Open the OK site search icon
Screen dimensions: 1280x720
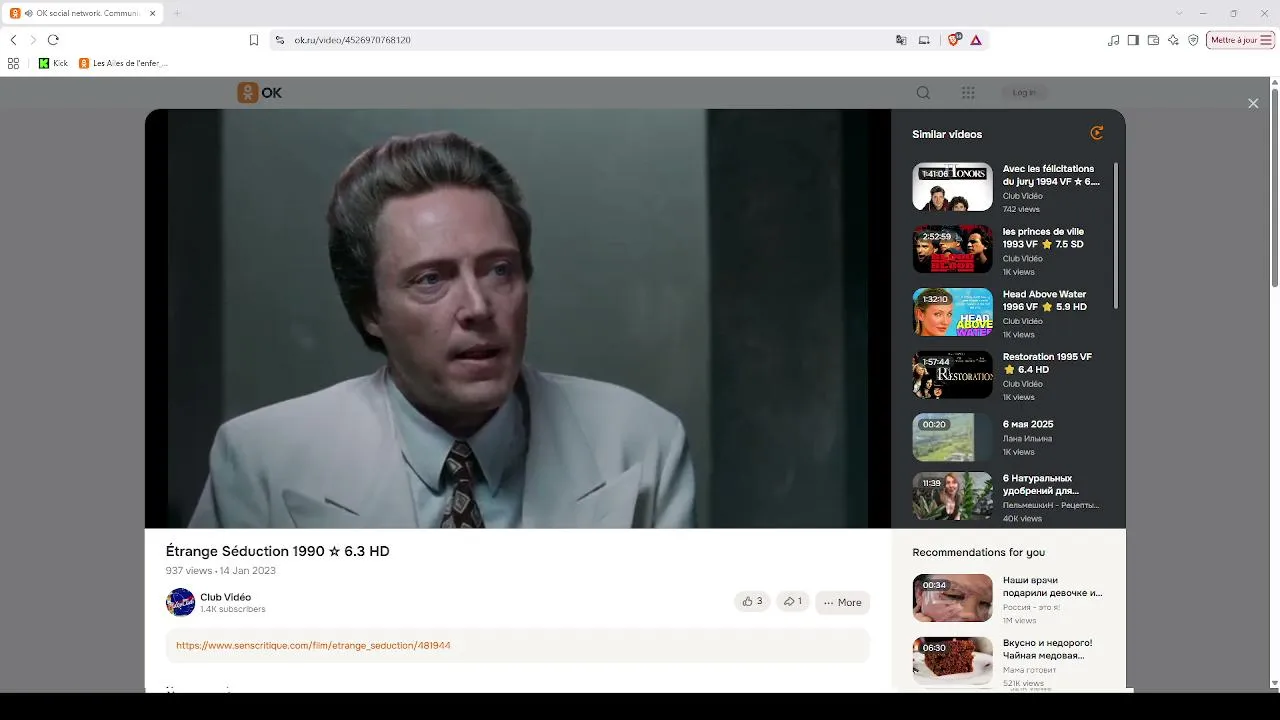coord(923,93)
